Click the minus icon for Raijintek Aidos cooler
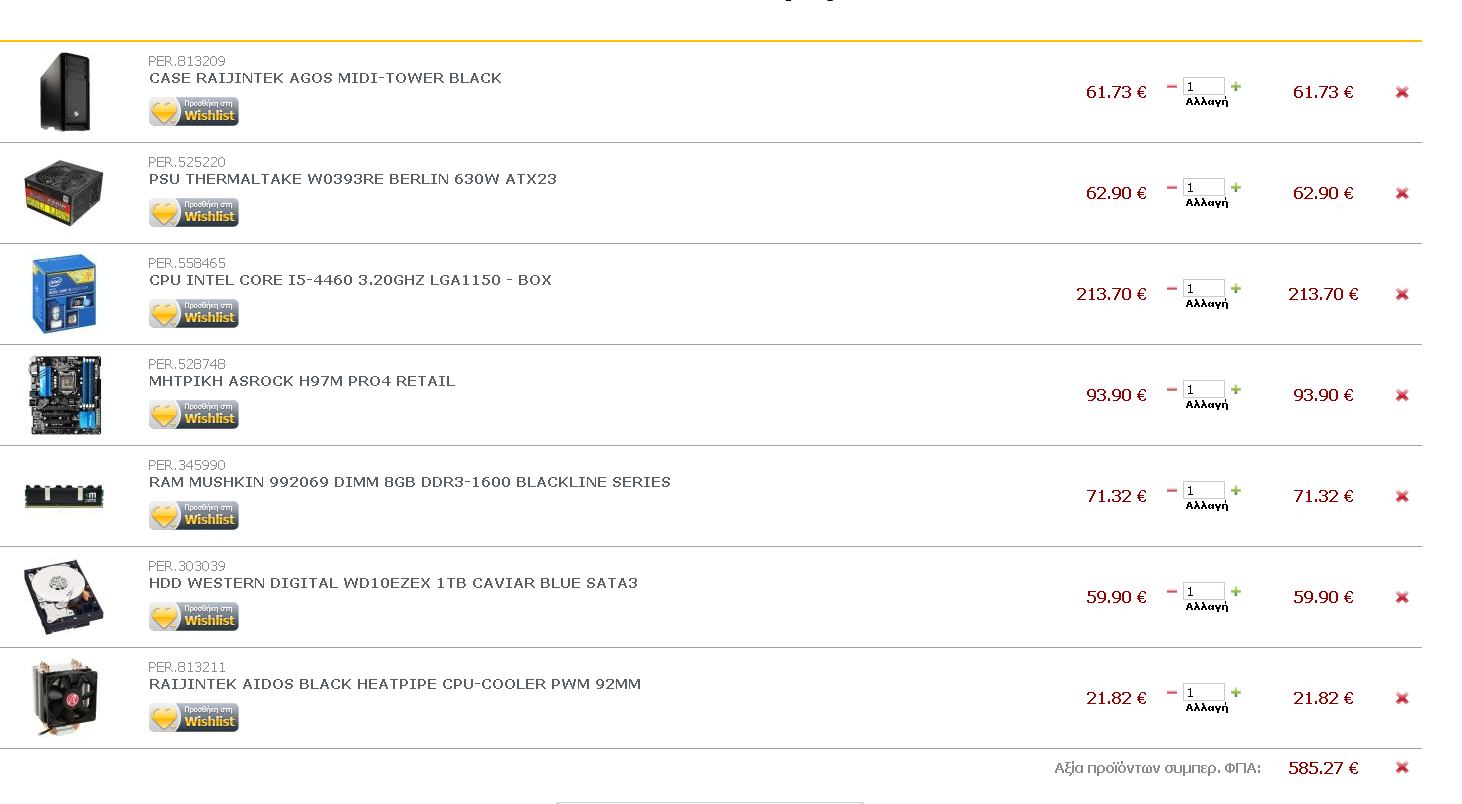 pyautogui.click(x=1172, y=692)
